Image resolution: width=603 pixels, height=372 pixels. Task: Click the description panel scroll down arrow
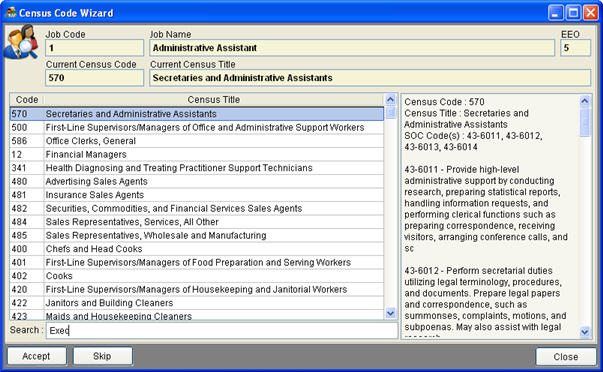pyautogui.click(x=585, y=332)
